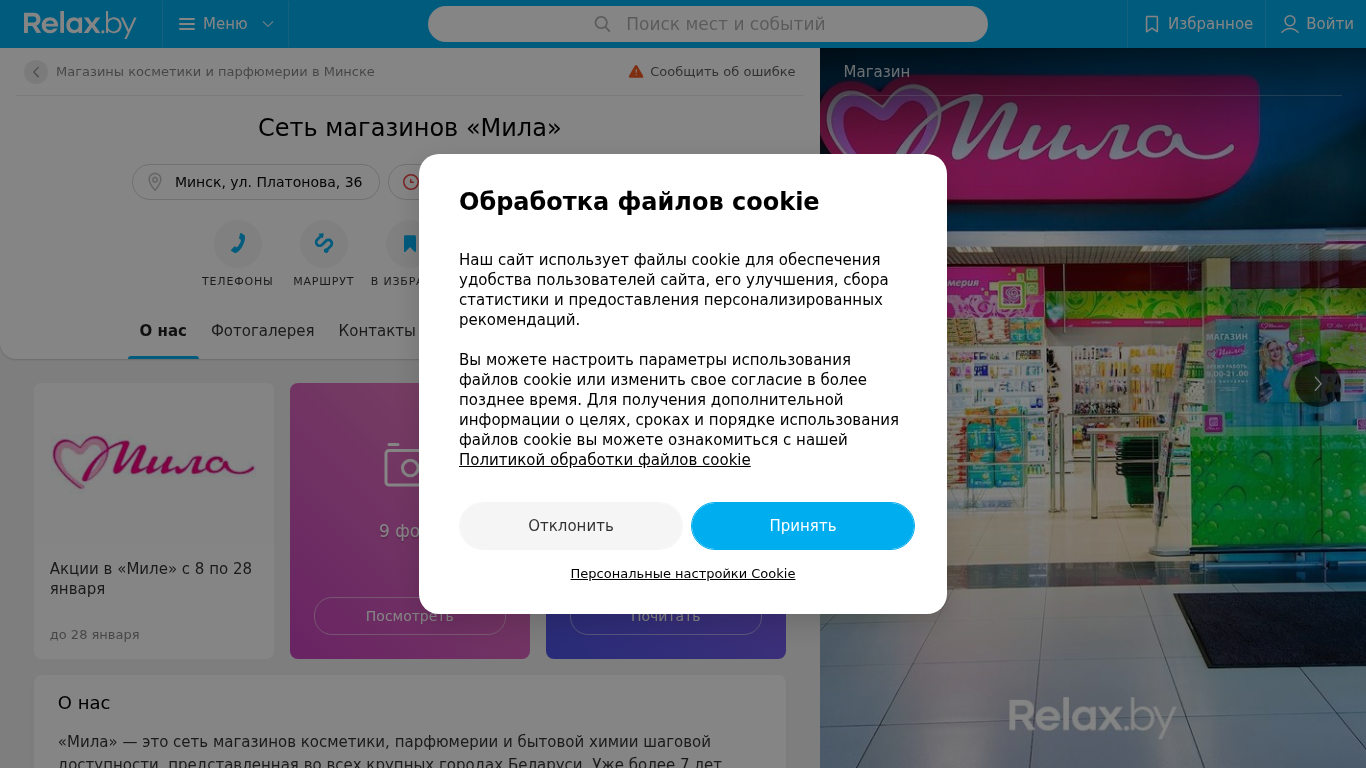Focus the Поиск мест и событий search box
Viewport: 1366px width, 768px height.
pos(708,24)
